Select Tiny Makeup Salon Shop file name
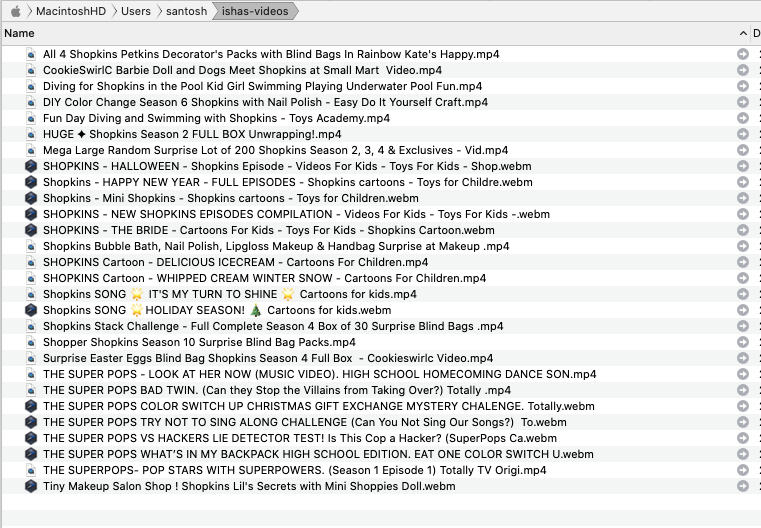Image resolution: width=761 pixels, height=528 pixels. pyautogui.click(x=249, y=487)
